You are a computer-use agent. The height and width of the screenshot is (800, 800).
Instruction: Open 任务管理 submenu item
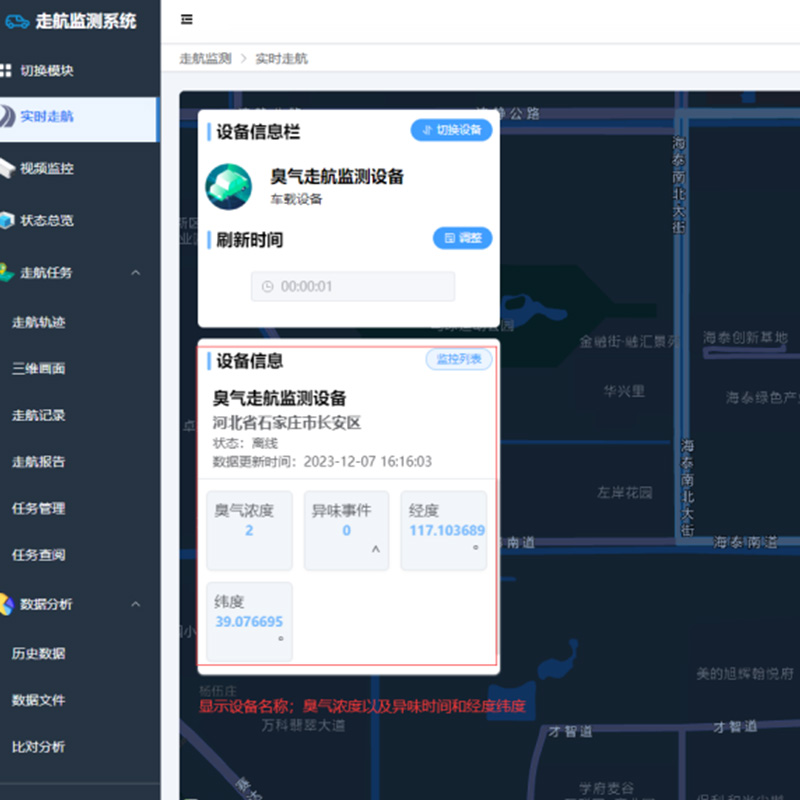point(39,508)
